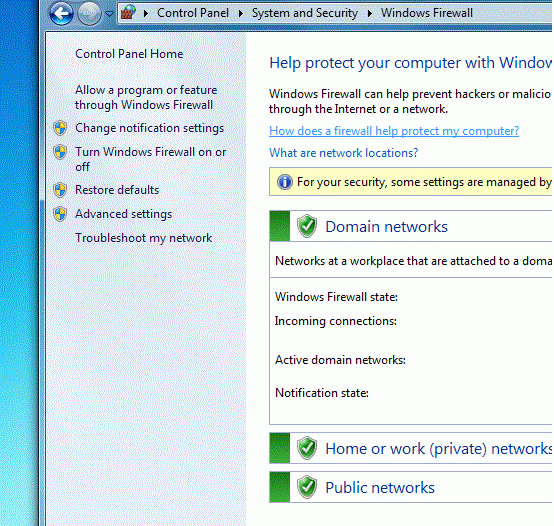Open What are network locations link
This screenshot has height=526, width=554.
tap(343, 153)
